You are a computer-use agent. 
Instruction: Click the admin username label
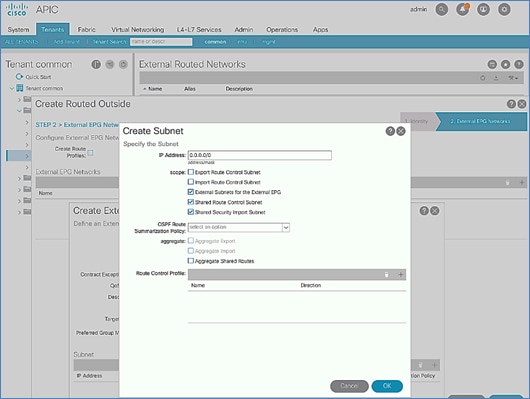point(418,9)
